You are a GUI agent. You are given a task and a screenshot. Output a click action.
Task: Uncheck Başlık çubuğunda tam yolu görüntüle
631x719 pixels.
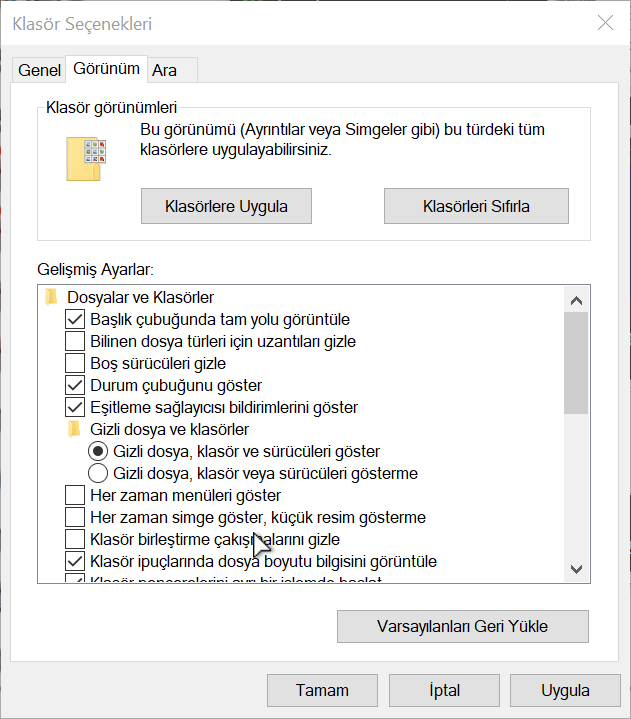coord(75,319)
